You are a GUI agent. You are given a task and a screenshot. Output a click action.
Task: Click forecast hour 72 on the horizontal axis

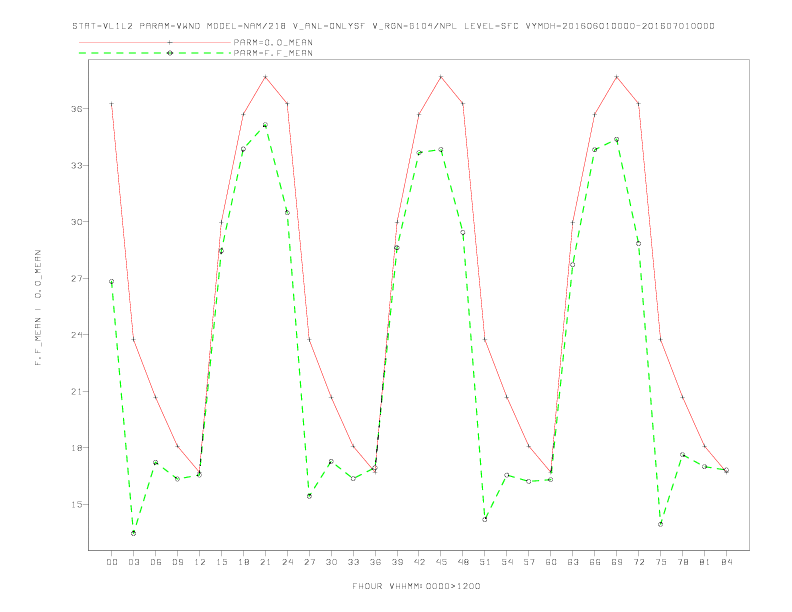tap(638, 562)
